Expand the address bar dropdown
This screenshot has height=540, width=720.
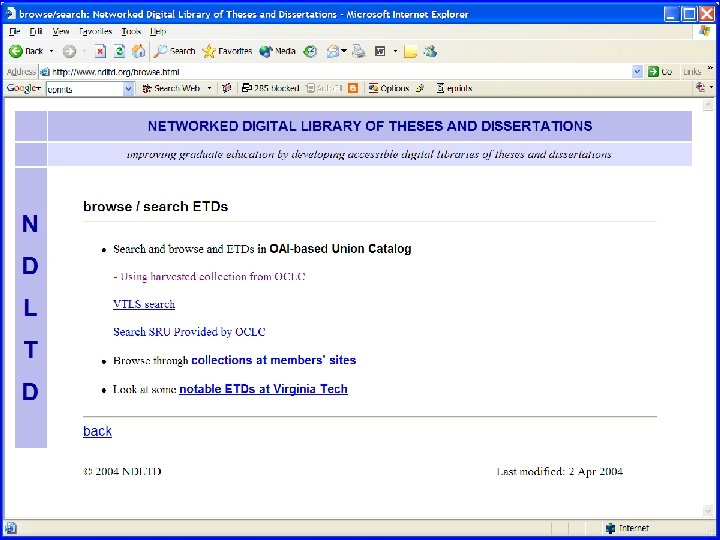coord(637,72)
